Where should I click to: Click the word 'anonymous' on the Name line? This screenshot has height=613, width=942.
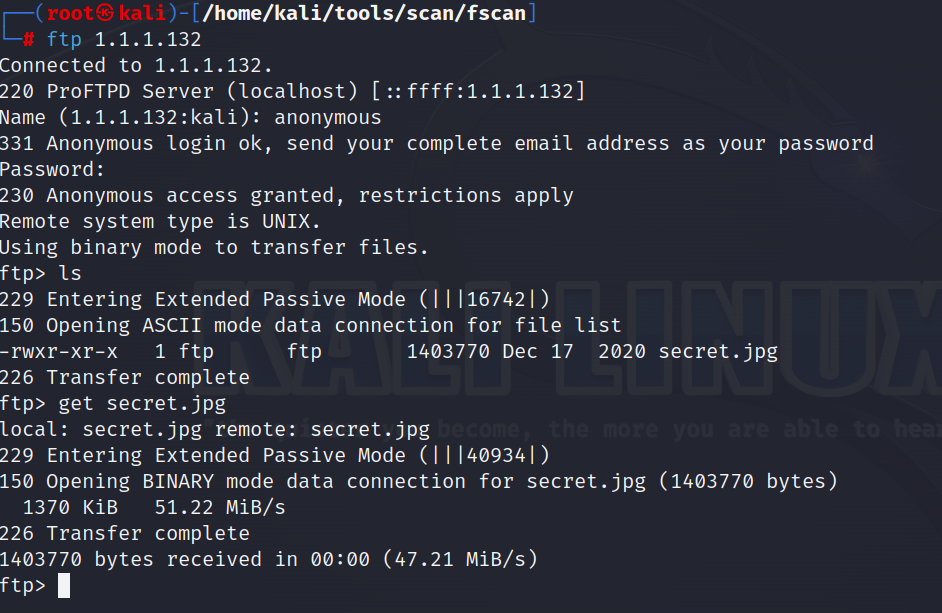click(327, 117)
